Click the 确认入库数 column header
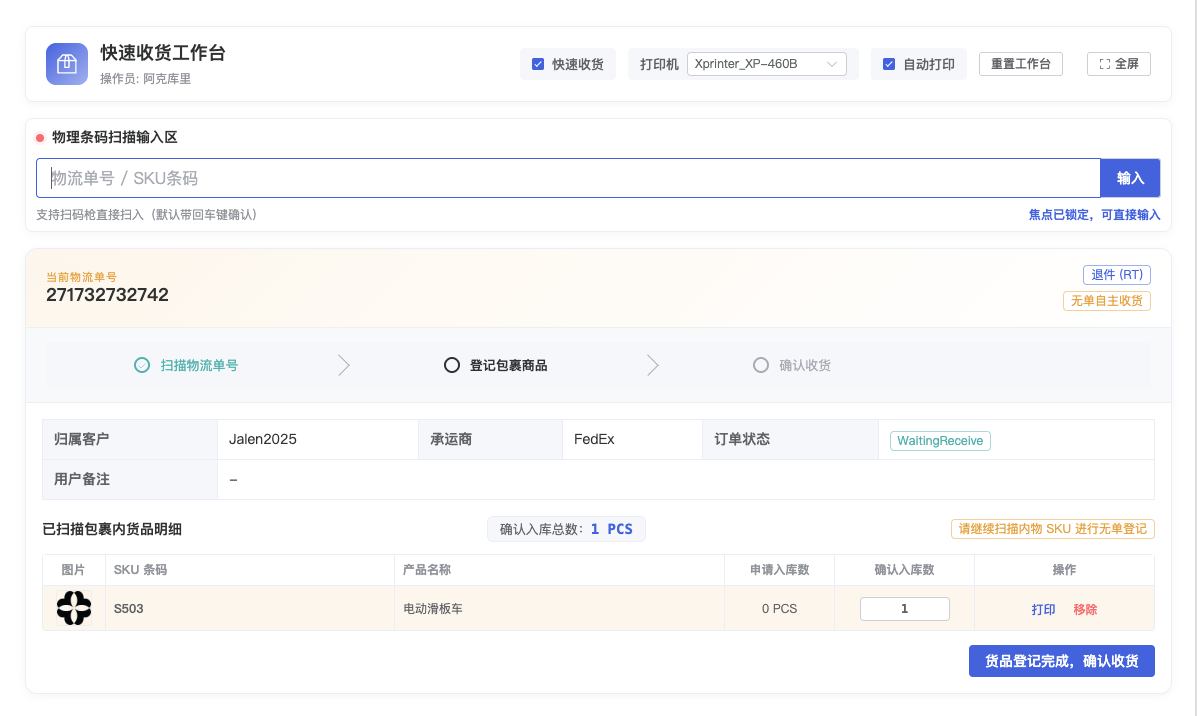This screenshot has width=1197, height=716. coord(904,569)
